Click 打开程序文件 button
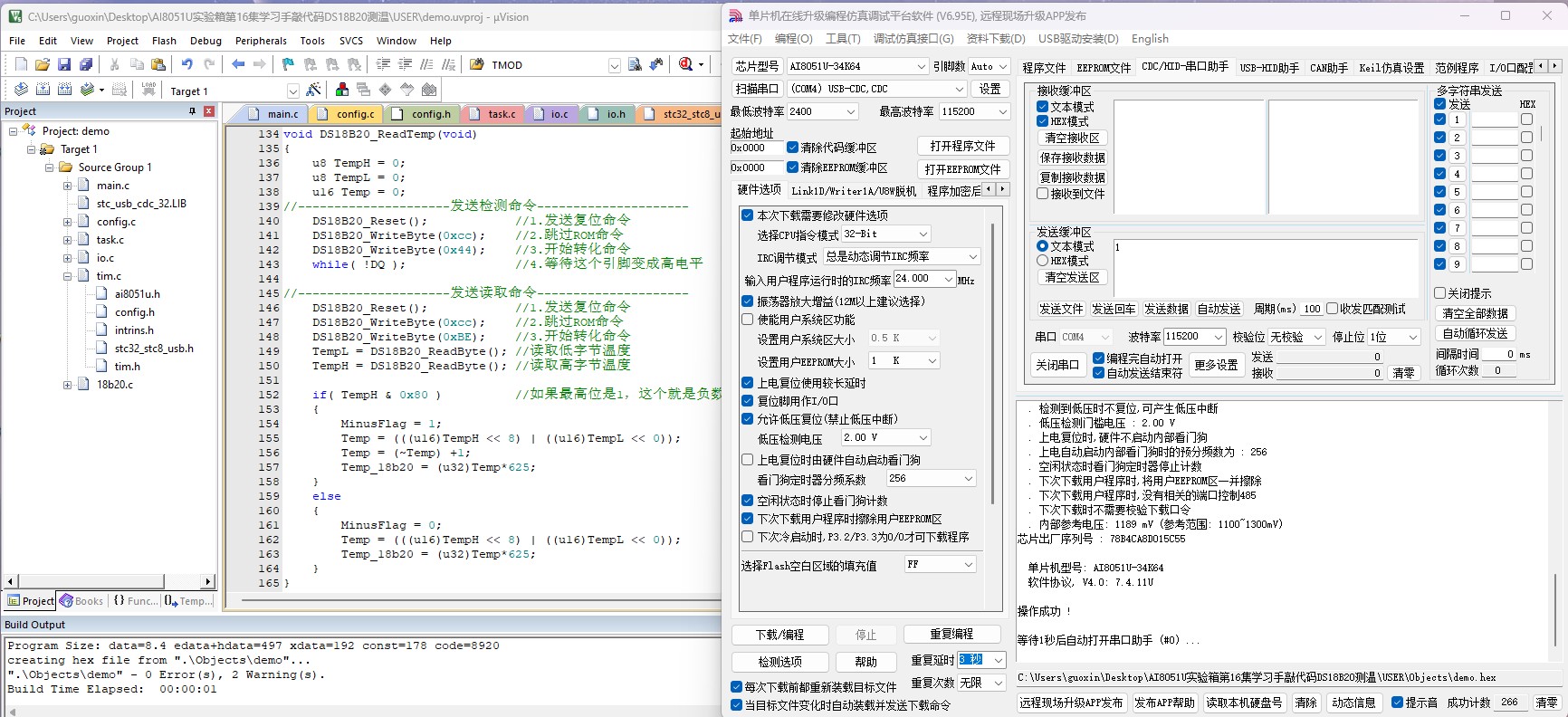Image resolution: width=1568 pixels, height=717 pixels. pos(962,146)
